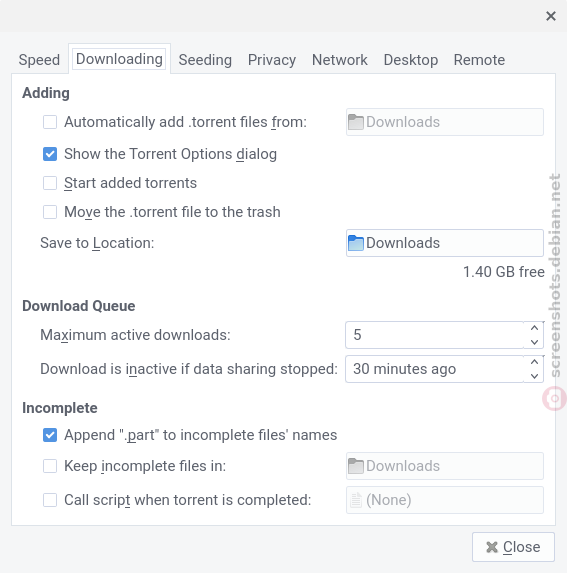Image resolution: width=567 pixels, height=573 pixels.
Task: Toggle Move the .torrent file to the trash
Action: point(50,212)
